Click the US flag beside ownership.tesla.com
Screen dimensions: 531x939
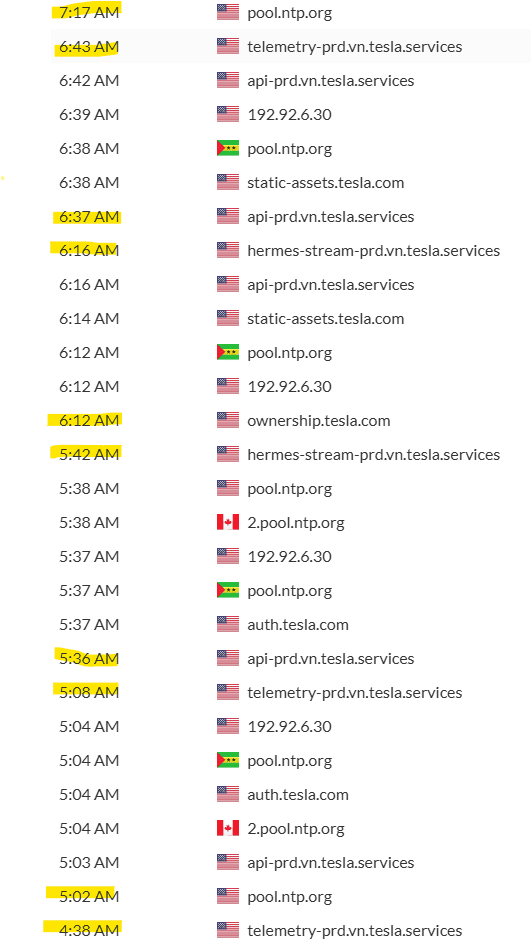pyautogui.click(x=227, y=420)
